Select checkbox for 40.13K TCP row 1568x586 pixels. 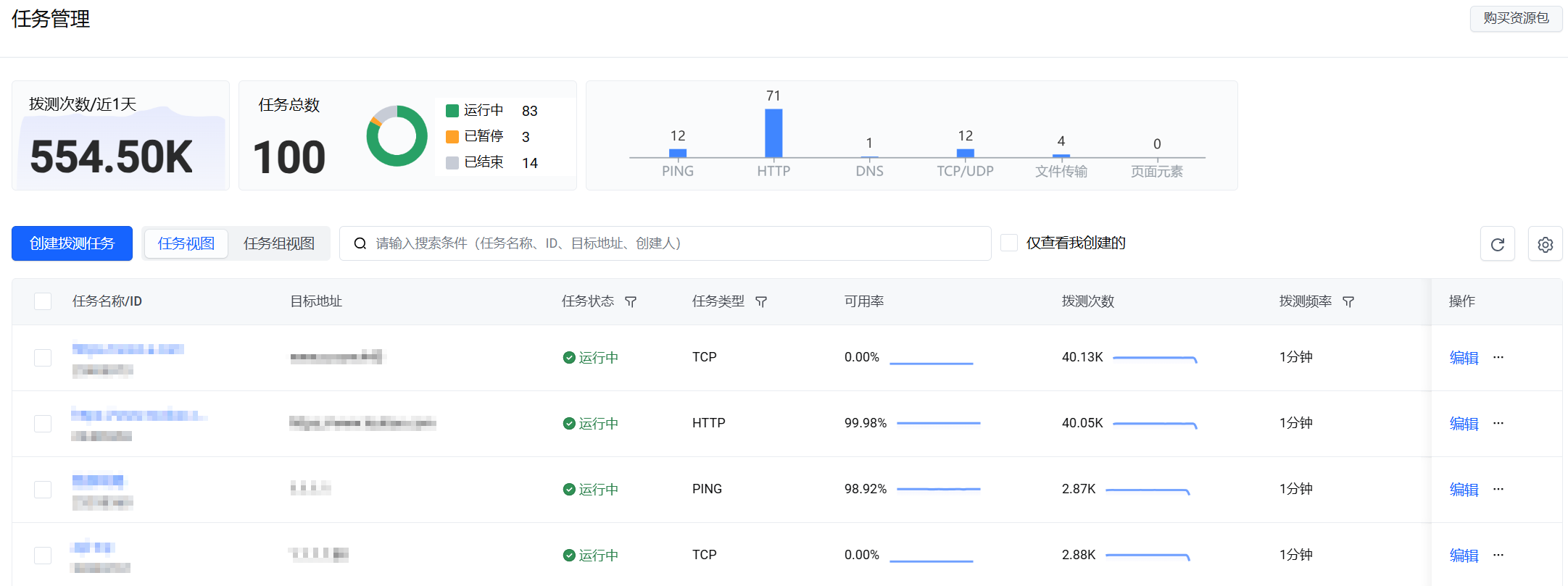coord(43,358)
